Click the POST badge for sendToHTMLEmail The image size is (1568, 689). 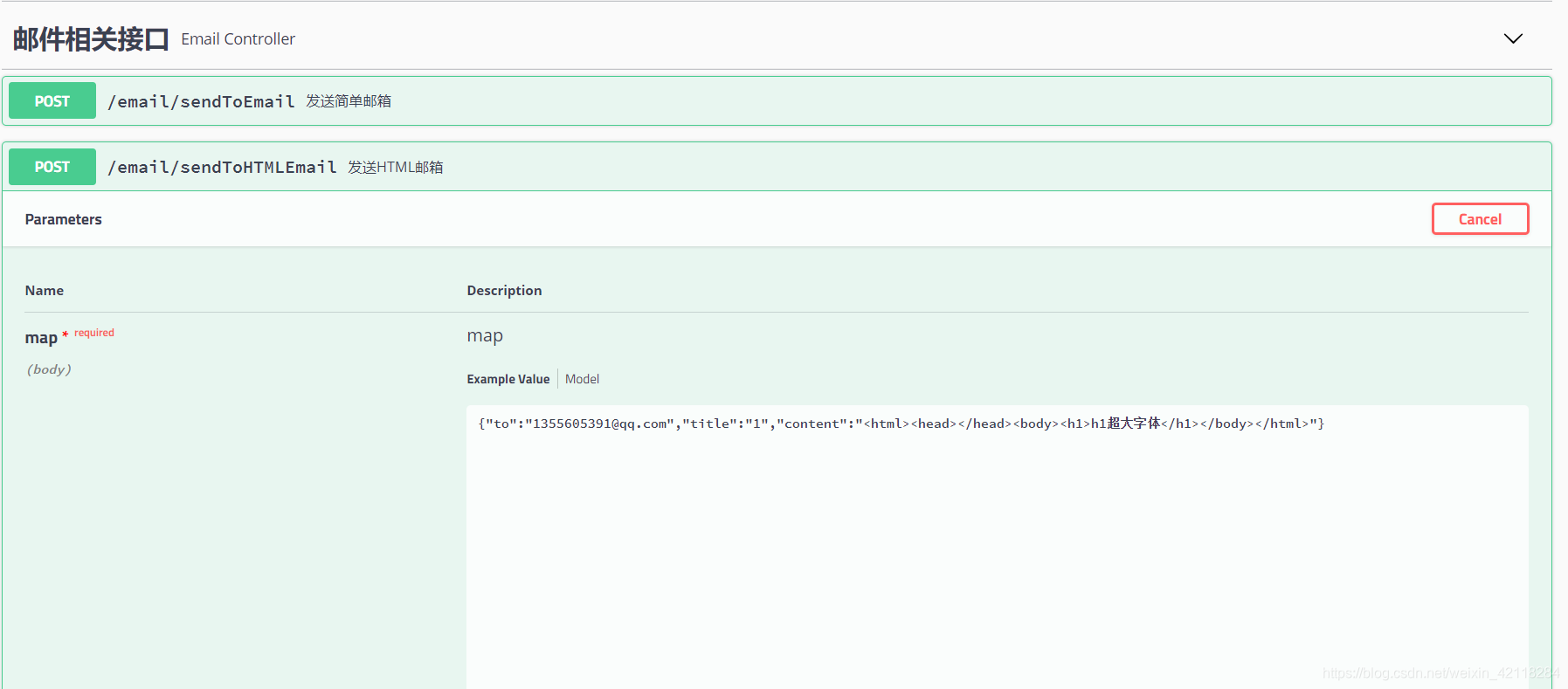coord(52,167)
